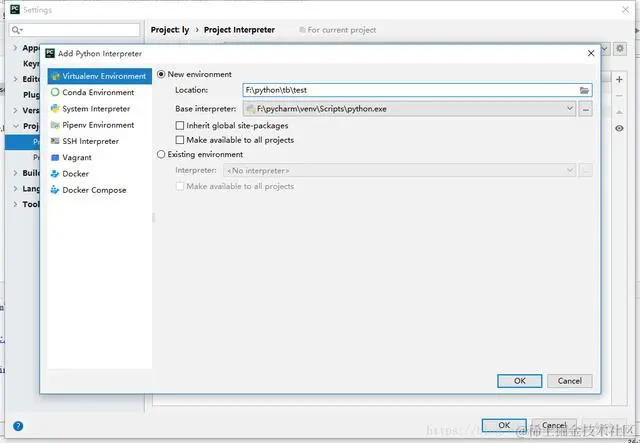Show early releases with the eye icon
Viewport: 640px width, 443px height.
(x=619, y=128)
